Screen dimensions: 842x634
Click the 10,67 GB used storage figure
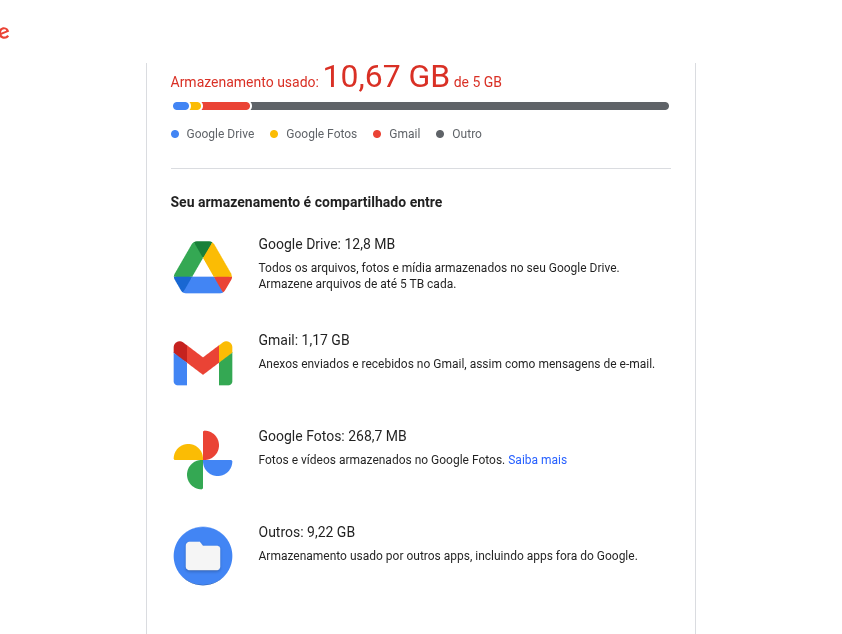pos(386,77)
